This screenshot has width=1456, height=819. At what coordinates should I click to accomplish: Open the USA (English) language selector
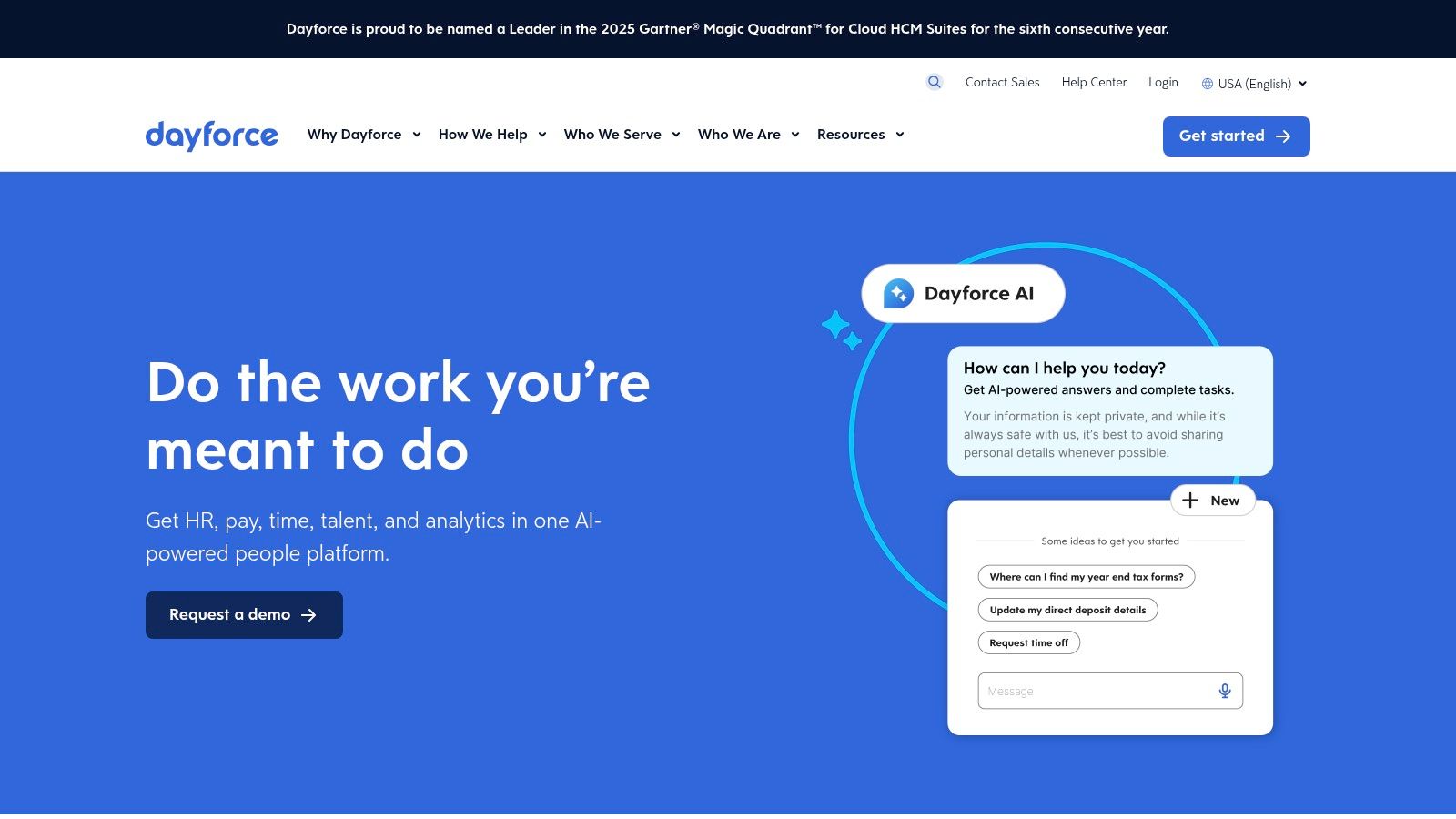pos(1254,83)
